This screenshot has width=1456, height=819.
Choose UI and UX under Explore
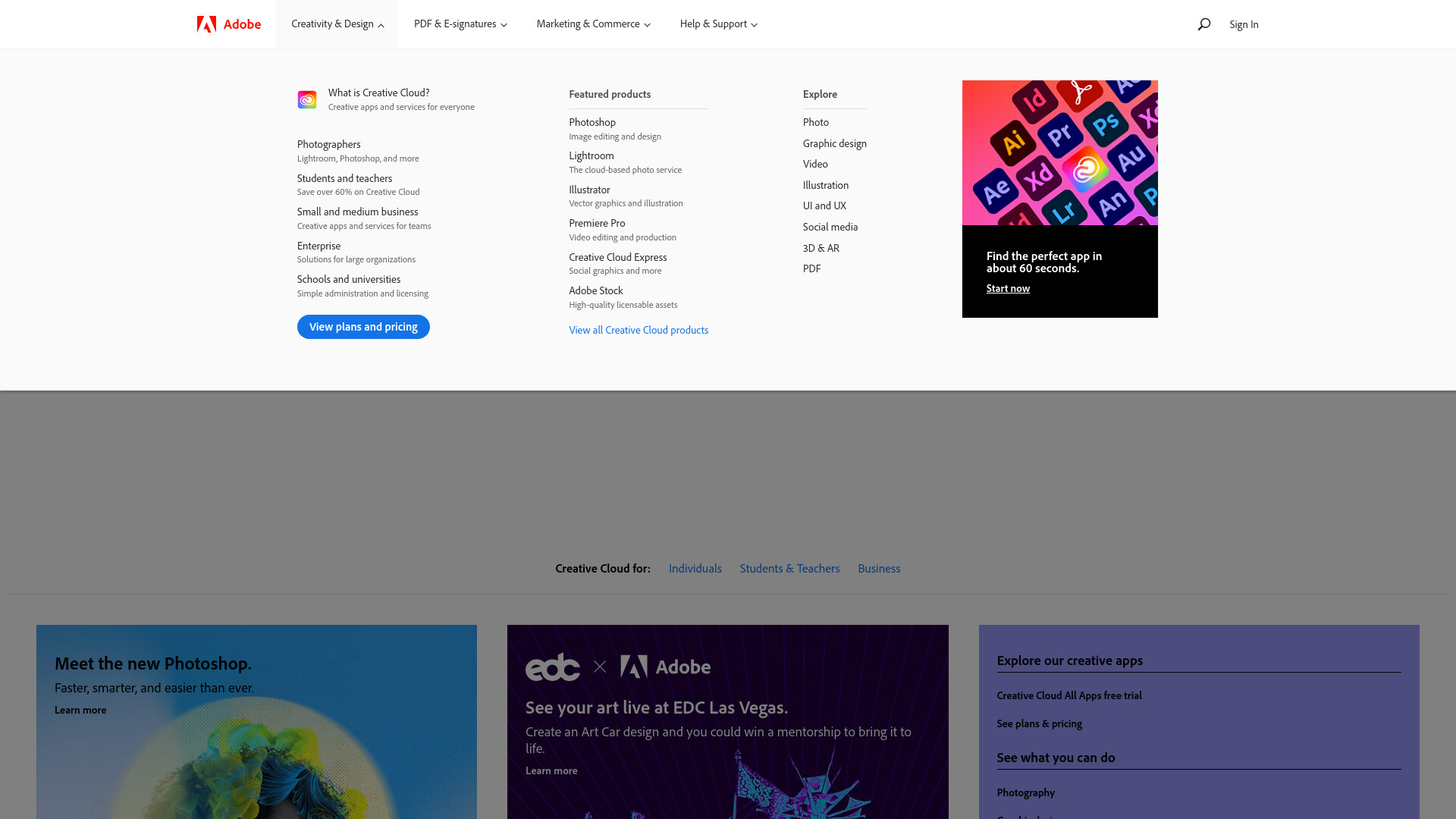tap(824, 206)
